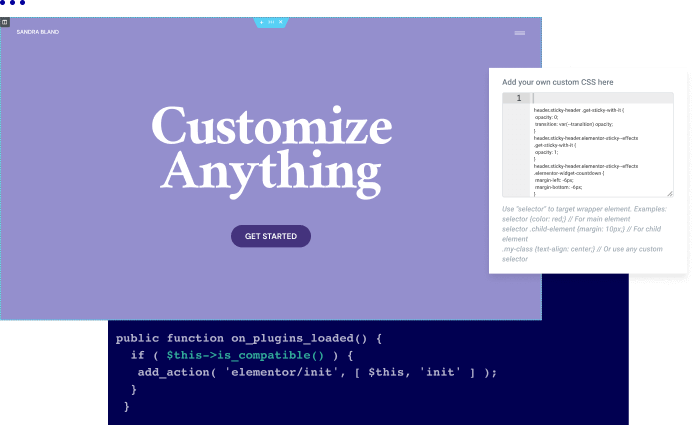Select the word Customize in the heading
This screenshot has height=425, width=696.
click(271, 126)
